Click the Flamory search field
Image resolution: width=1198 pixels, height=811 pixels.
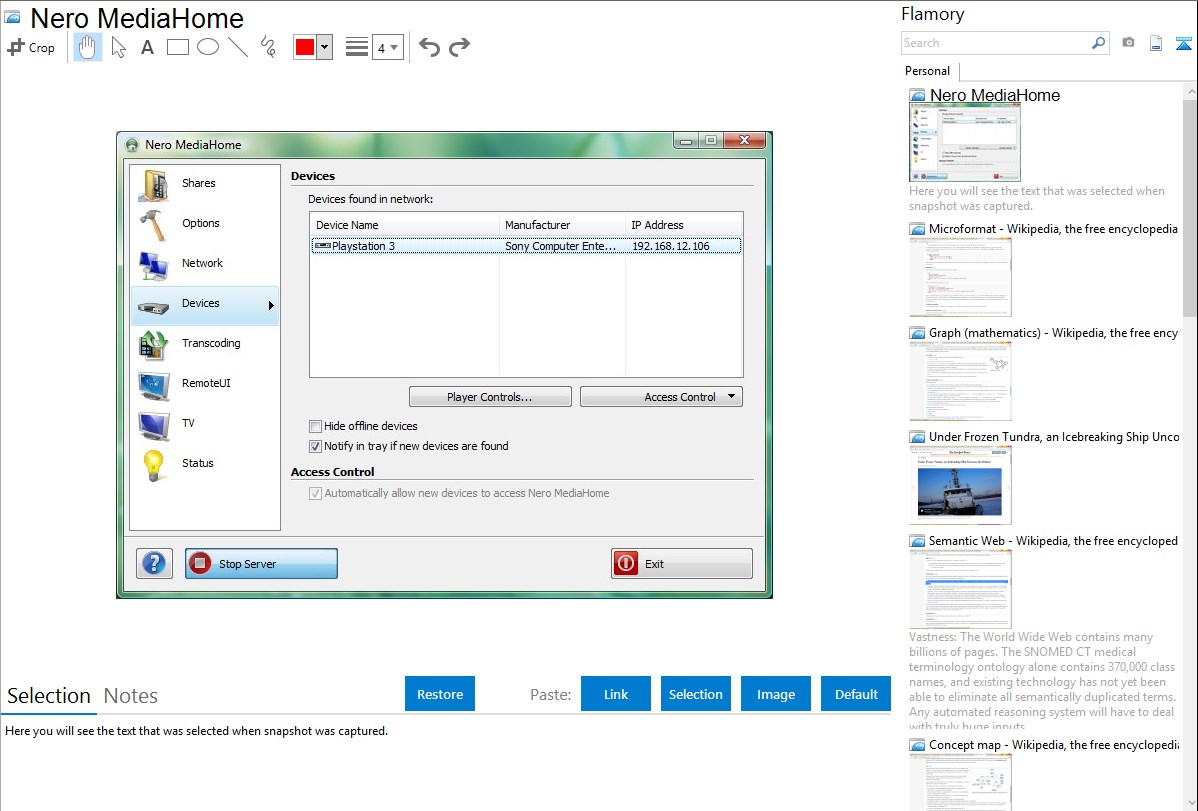(x=995, y=43)
